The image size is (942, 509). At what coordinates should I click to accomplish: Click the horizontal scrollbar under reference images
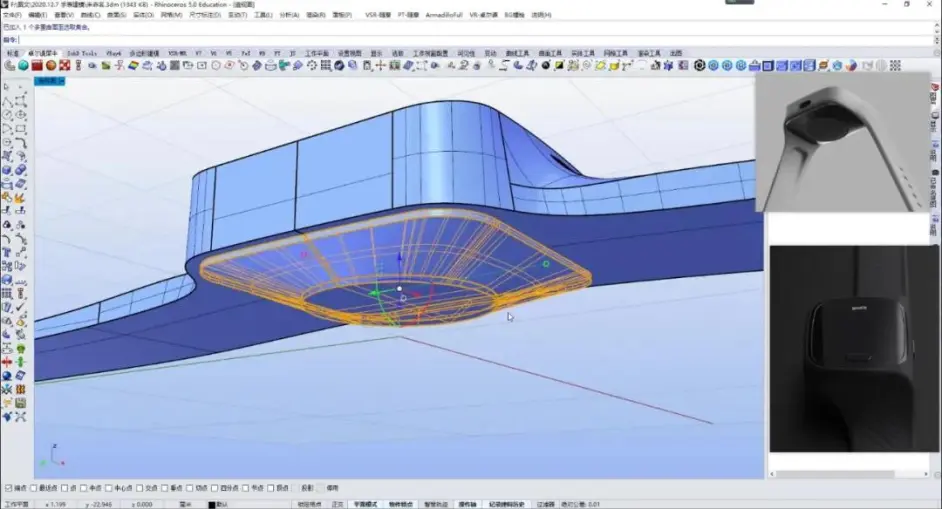point(849,474)
